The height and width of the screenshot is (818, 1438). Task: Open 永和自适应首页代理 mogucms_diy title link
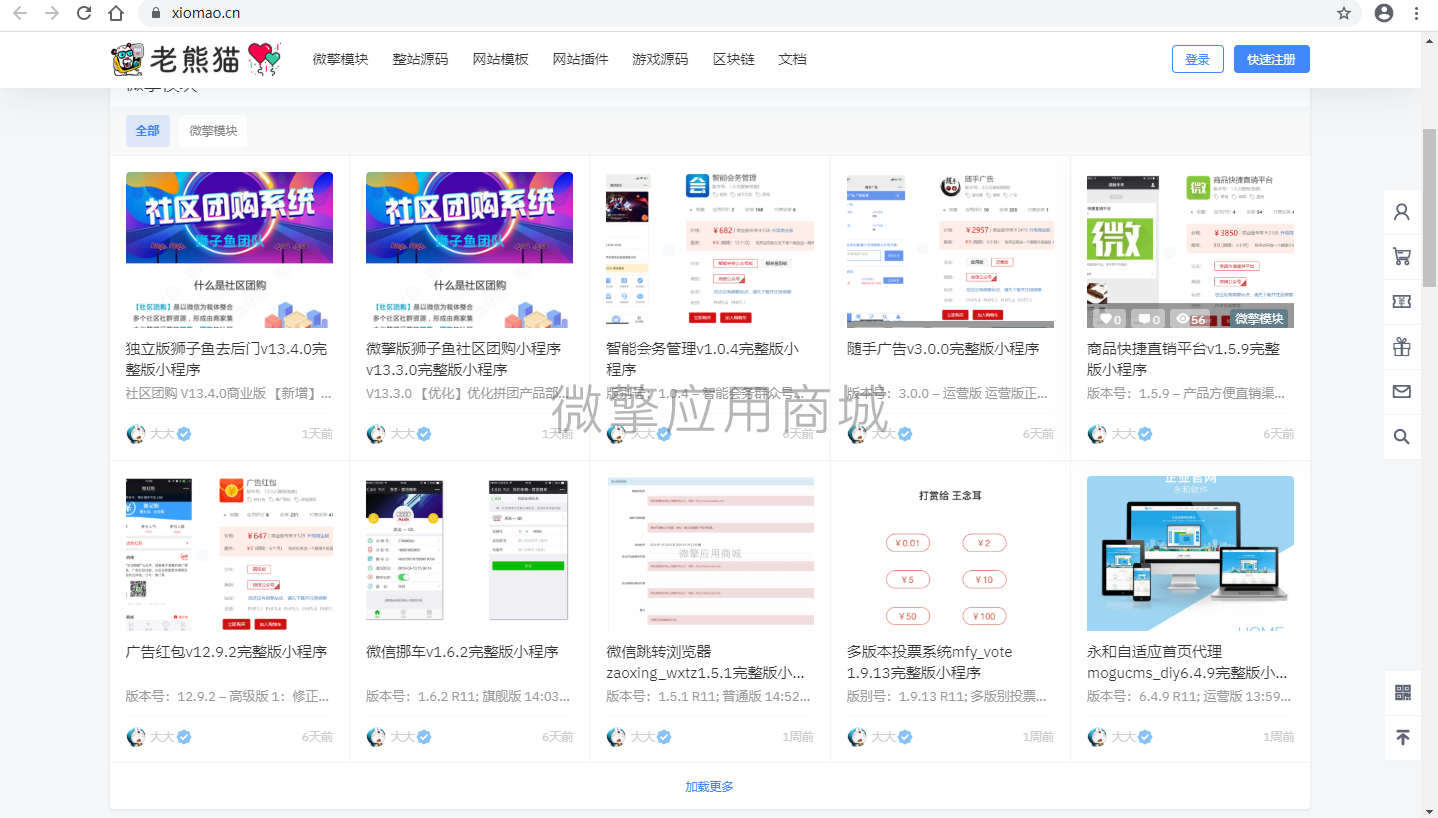(x=1187, y=662)
